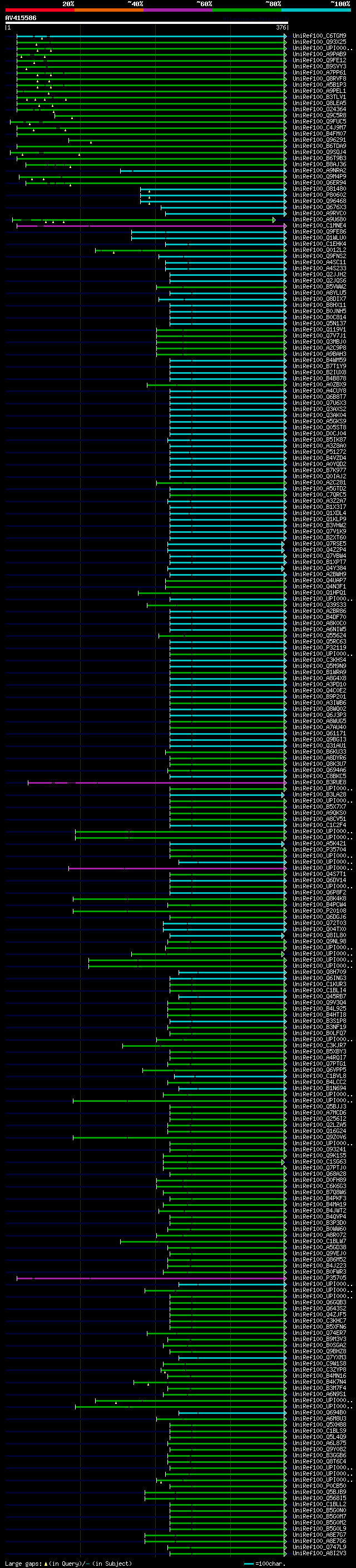The image size is (356, 1568).
Task: Select hit label UniRef100_Q72T03
Action: pos(319,923)
